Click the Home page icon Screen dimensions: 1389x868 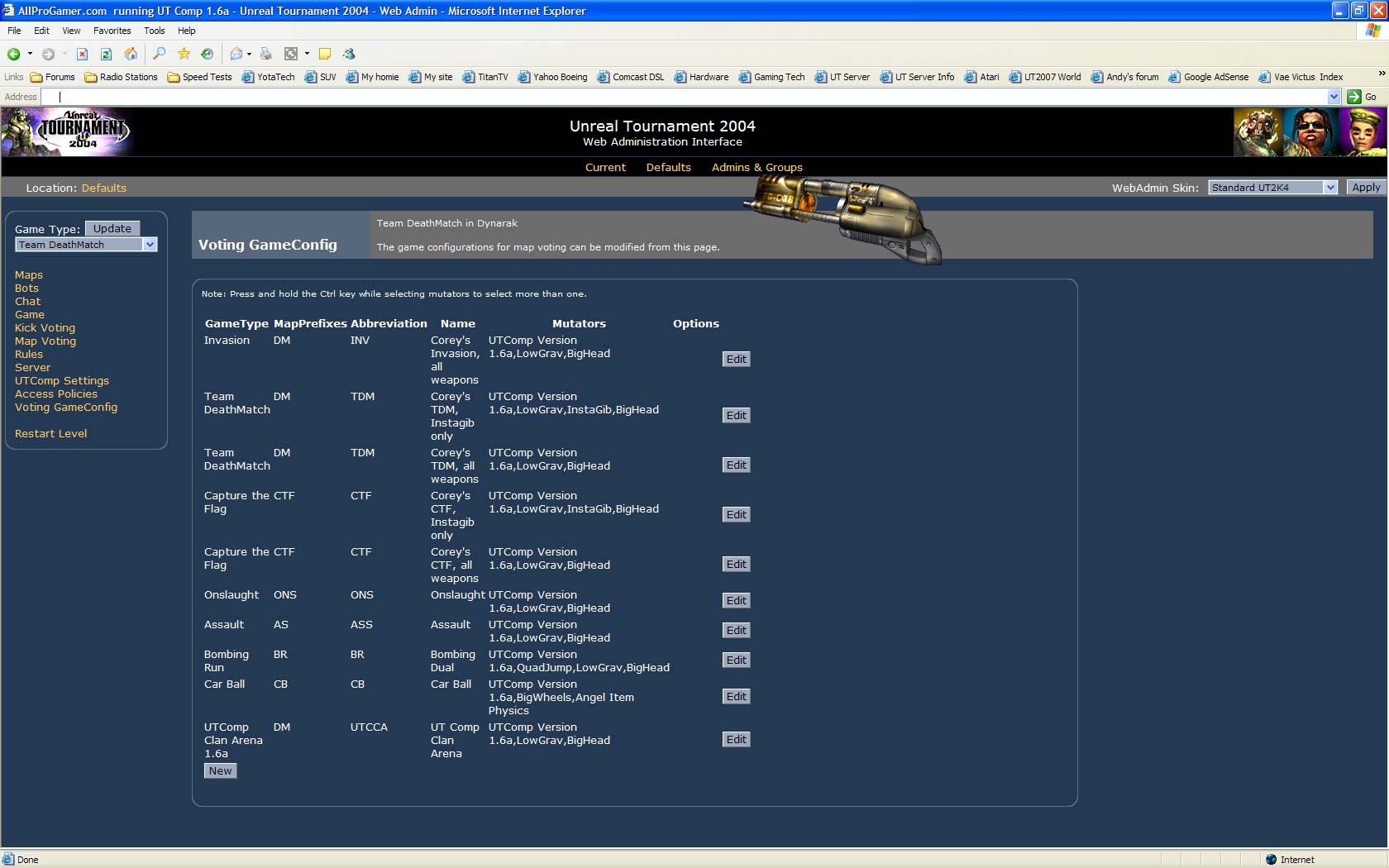[131, 54]
